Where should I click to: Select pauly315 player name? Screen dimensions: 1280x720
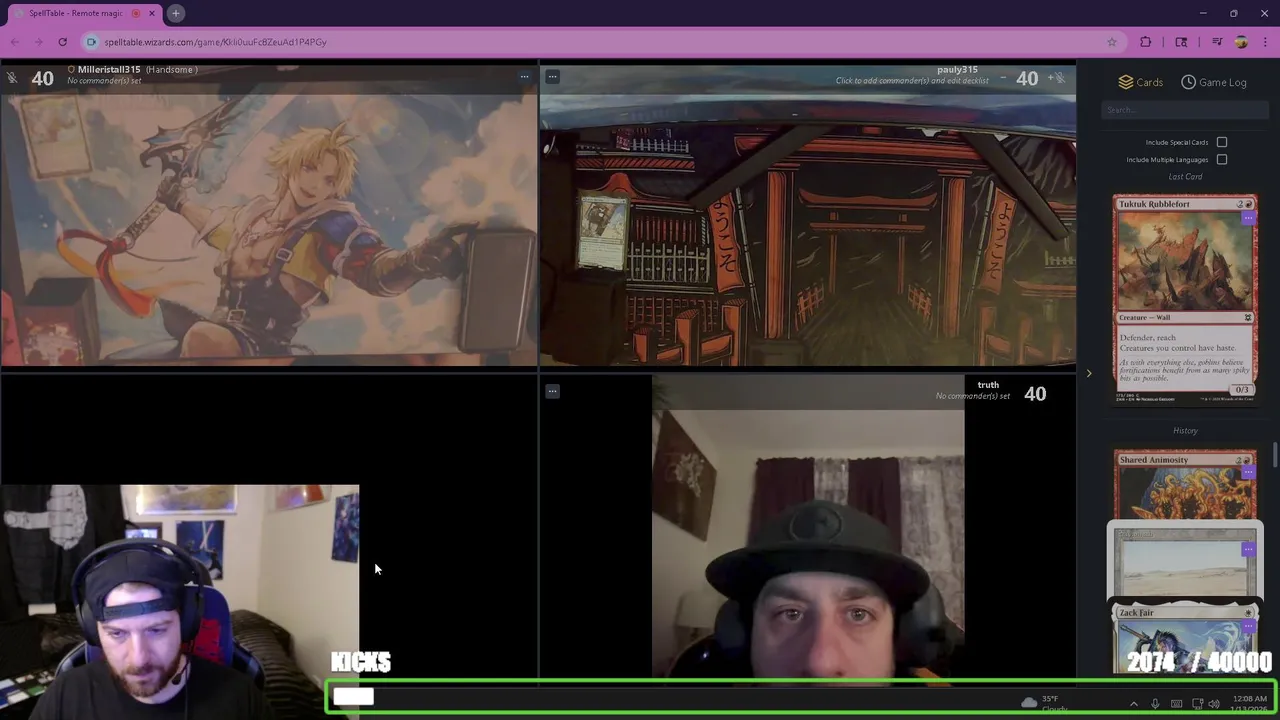click(957, 70)
